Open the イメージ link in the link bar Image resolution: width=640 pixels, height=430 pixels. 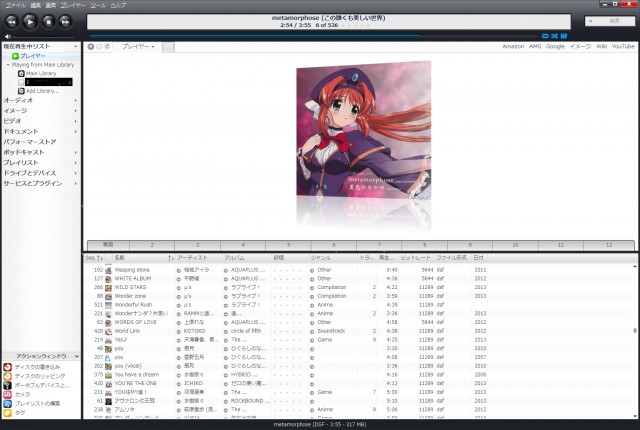point(580,47)
